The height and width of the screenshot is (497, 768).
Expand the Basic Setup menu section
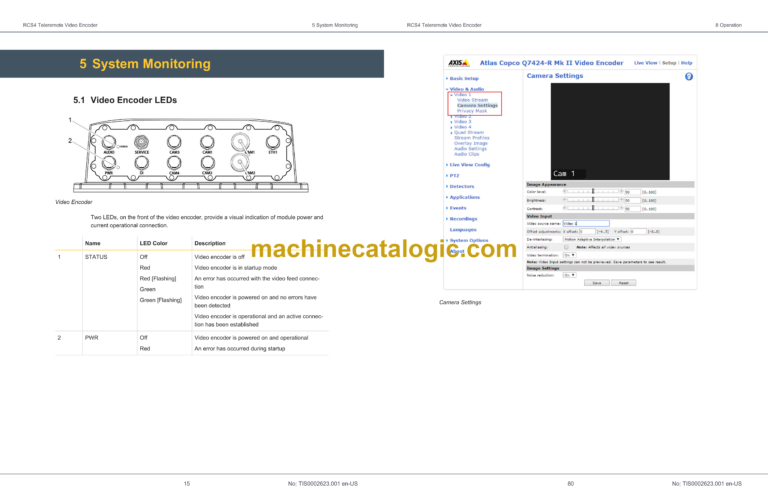pyautogui.click(x=464, y=78)
